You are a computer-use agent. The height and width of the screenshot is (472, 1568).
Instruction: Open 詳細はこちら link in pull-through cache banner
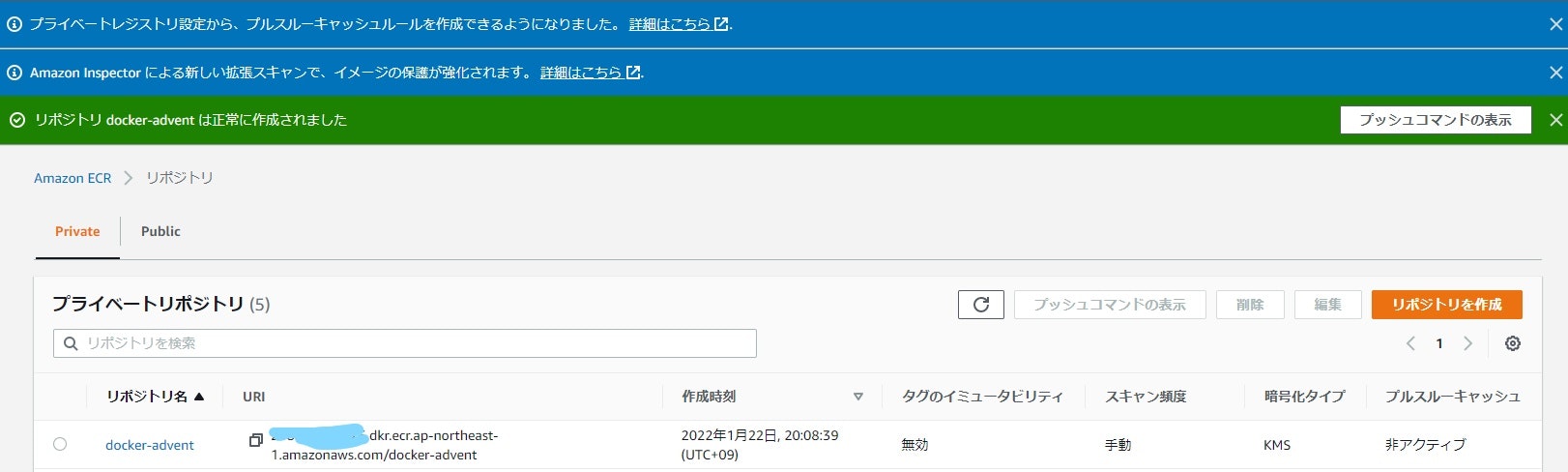(679, 24)
